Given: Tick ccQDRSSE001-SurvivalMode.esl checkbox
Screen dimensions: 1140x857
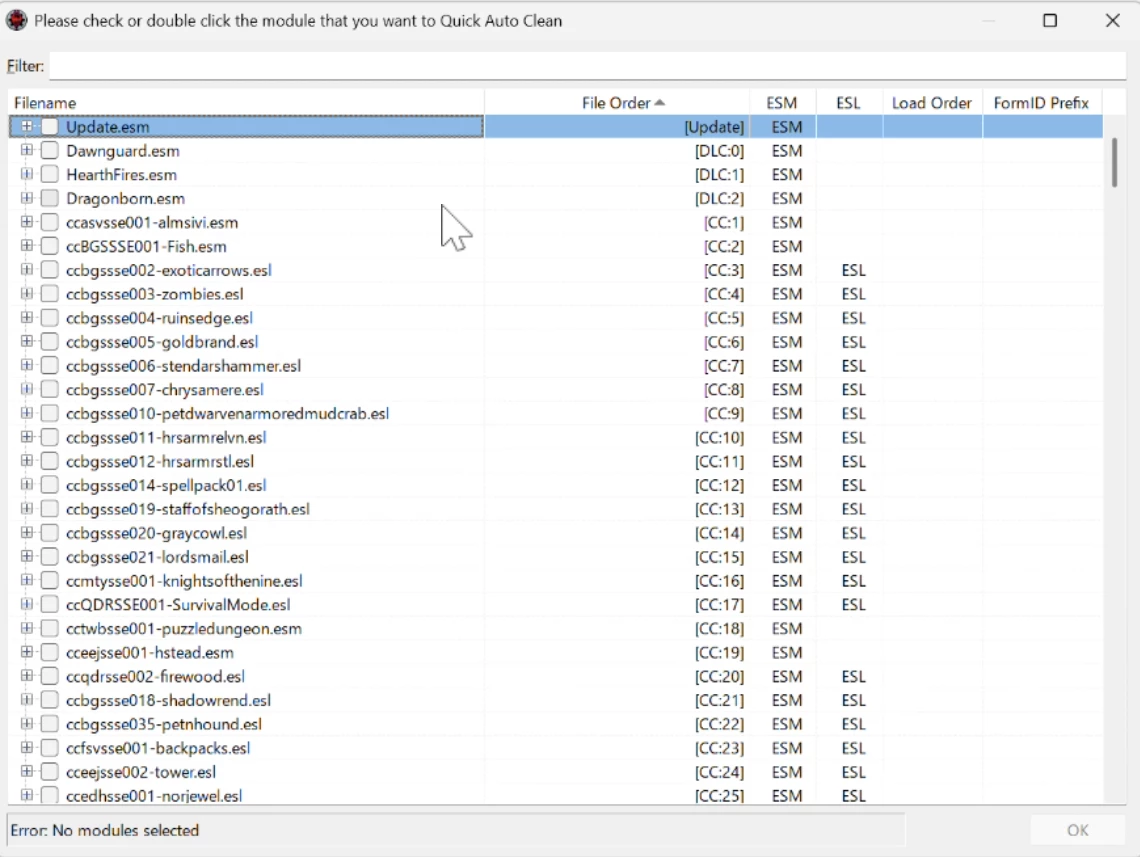Looking at the screenshot, I should click(x=49, y=605).
